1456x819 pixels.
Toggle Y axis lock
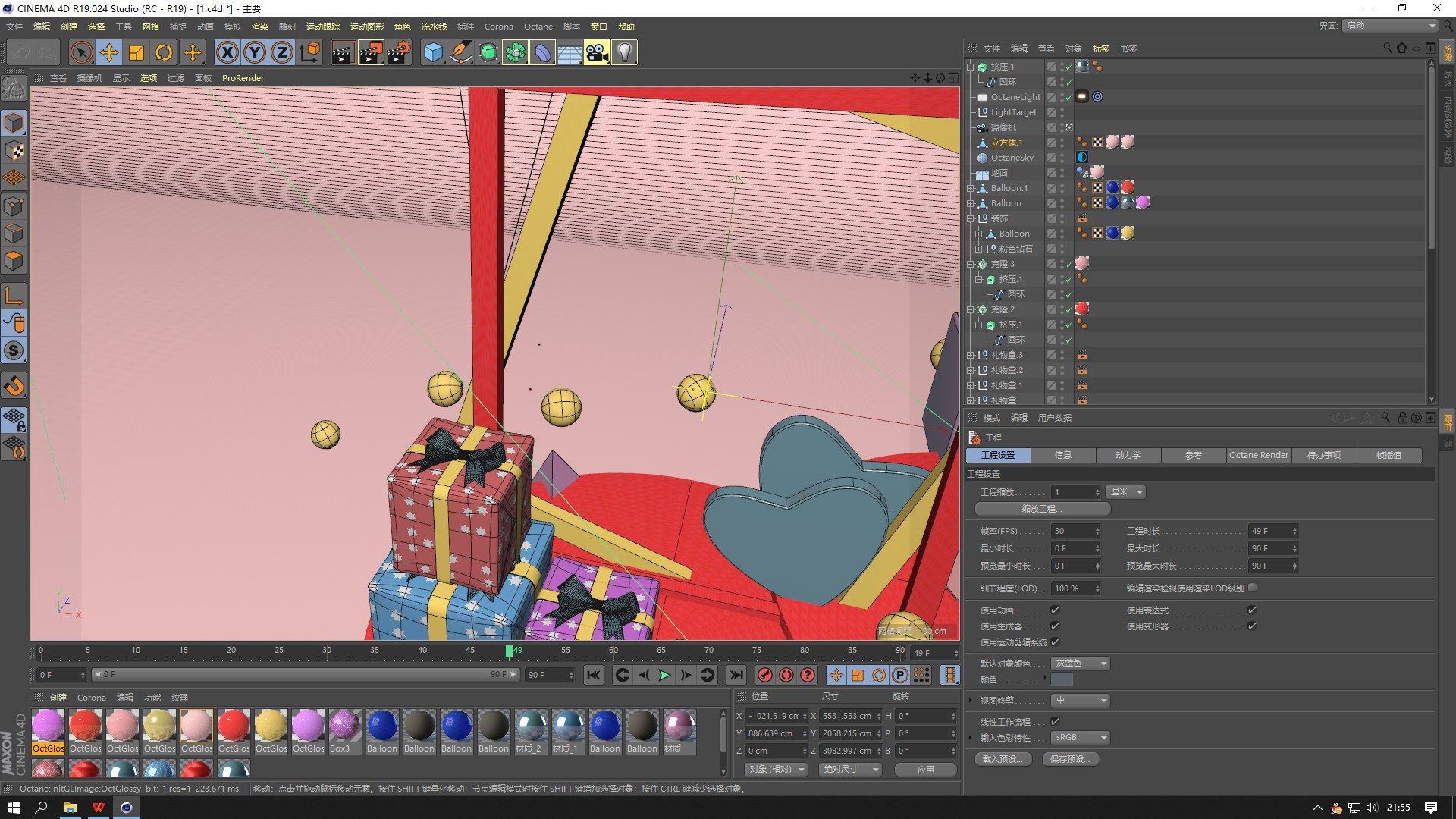pos(255,52)
